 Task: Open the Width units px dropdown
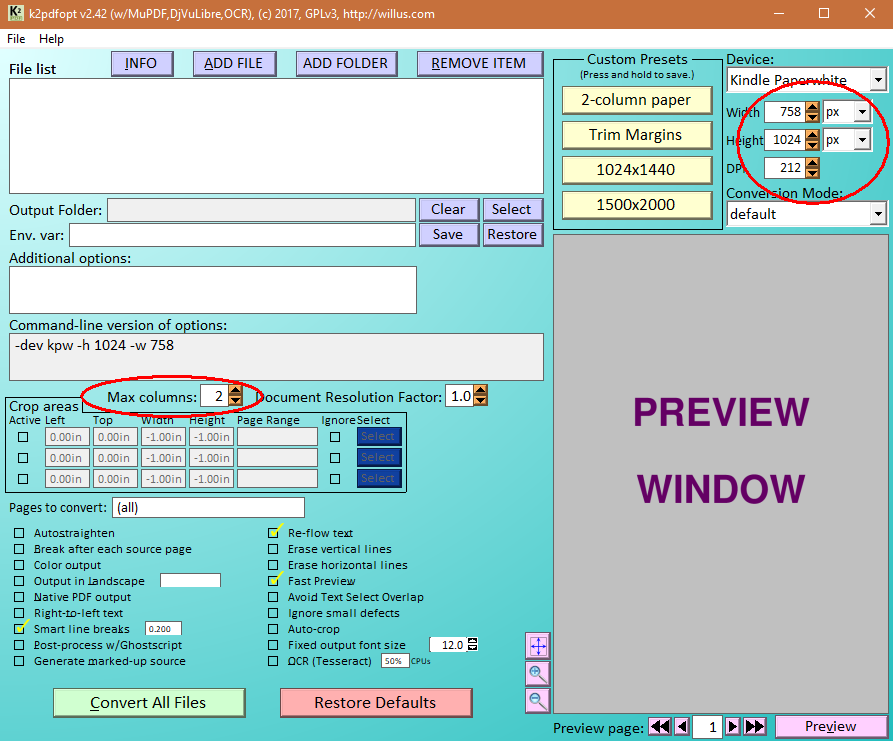(847, 112)
